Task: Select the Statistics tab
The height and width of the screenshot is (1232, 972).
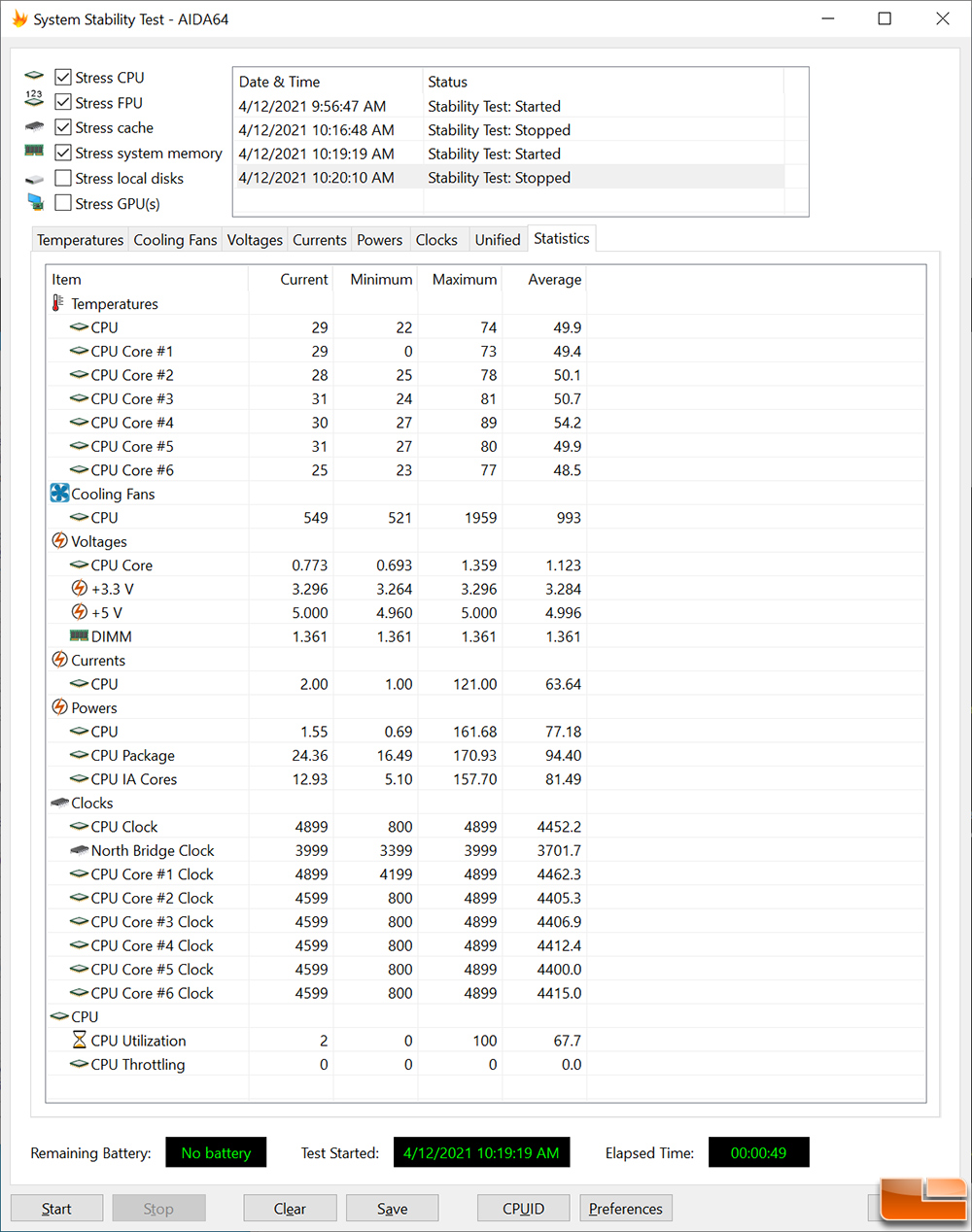Action: [x=562, y=238]
